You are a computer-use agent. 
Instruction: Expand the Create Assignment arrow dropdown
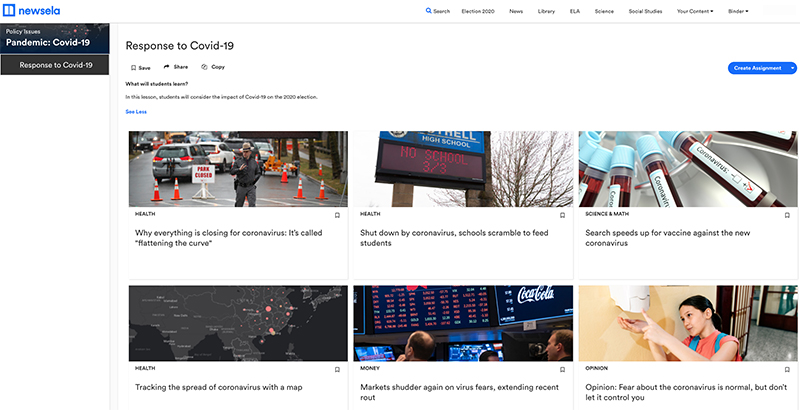coord(792,68)
